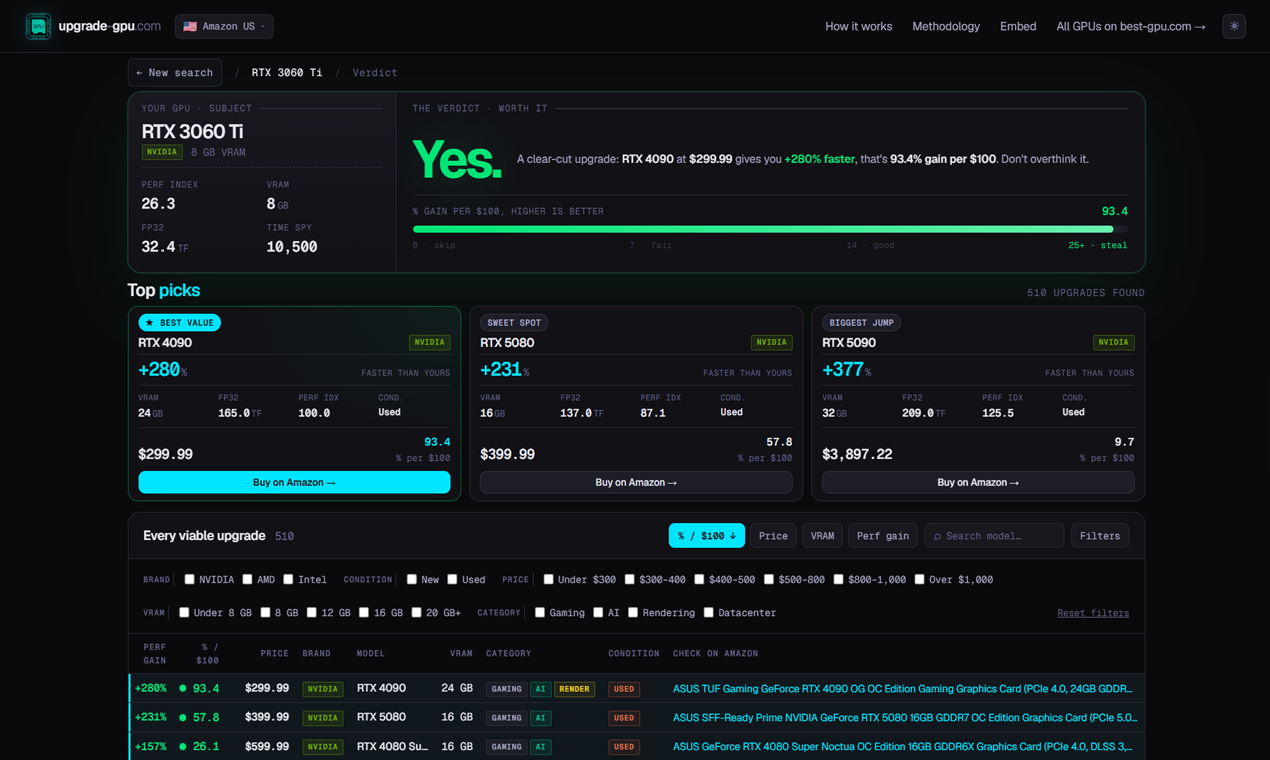The height and width of the screenshot is (760, 1270).
Task: Click Buy on Amazon for RTX 4090
Action: (x=294, y=482)
